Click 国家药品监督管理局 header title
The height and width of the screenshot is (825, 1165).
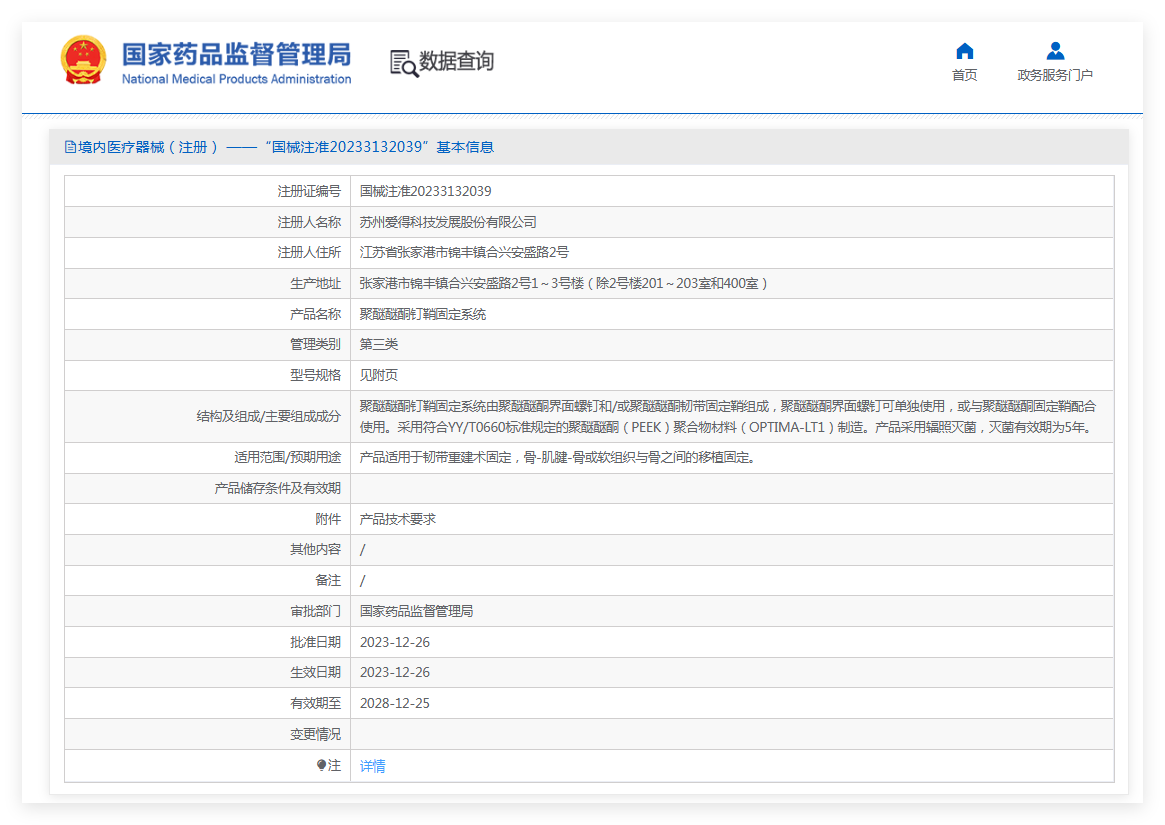click(236, 54)
